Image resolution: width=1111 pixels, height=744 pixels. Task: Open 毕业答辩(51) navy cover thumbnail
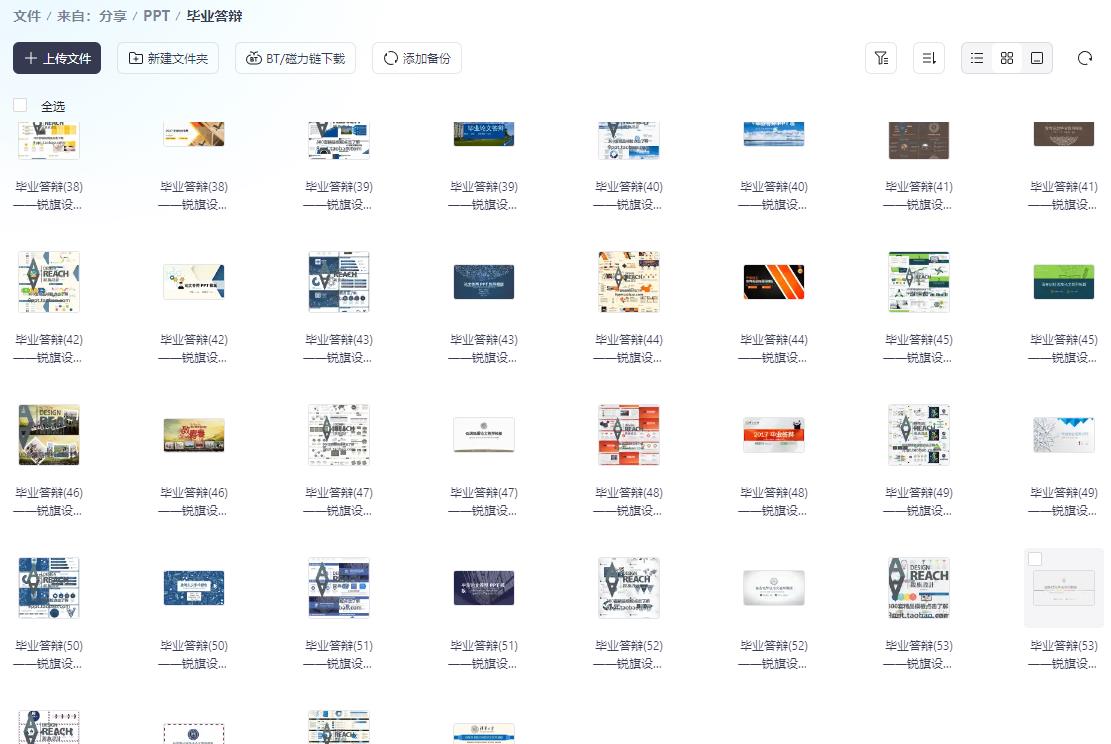(x=484, y=588)
